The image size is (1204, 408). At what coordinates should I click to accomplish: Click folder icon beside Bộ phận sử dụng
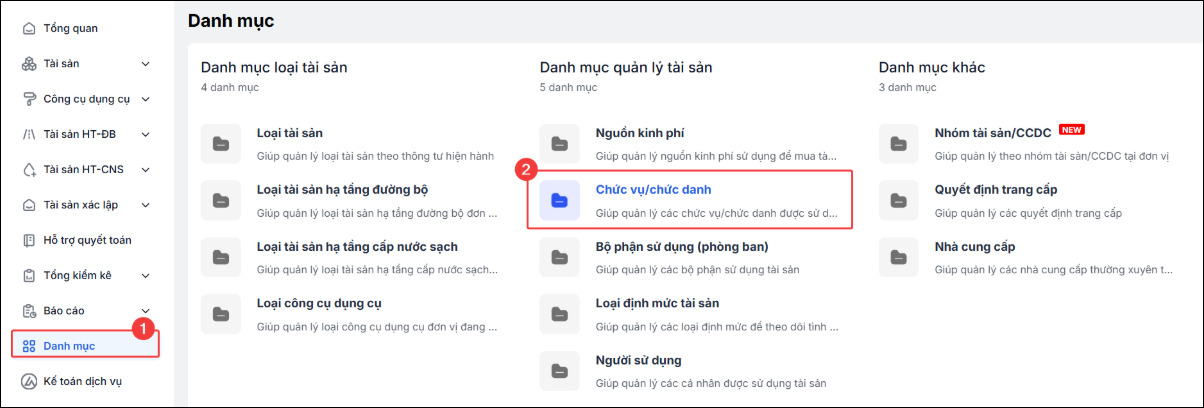(559, 257)
